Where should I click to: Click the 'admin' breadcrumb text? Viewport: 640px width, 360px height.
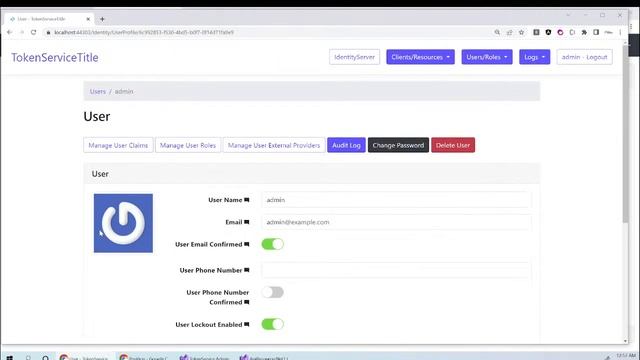pos(124,91)
